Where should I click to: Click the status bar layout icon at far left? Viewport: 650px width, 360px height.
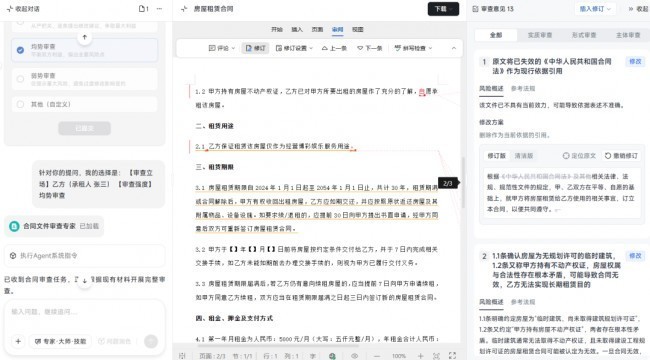[182, 356]
